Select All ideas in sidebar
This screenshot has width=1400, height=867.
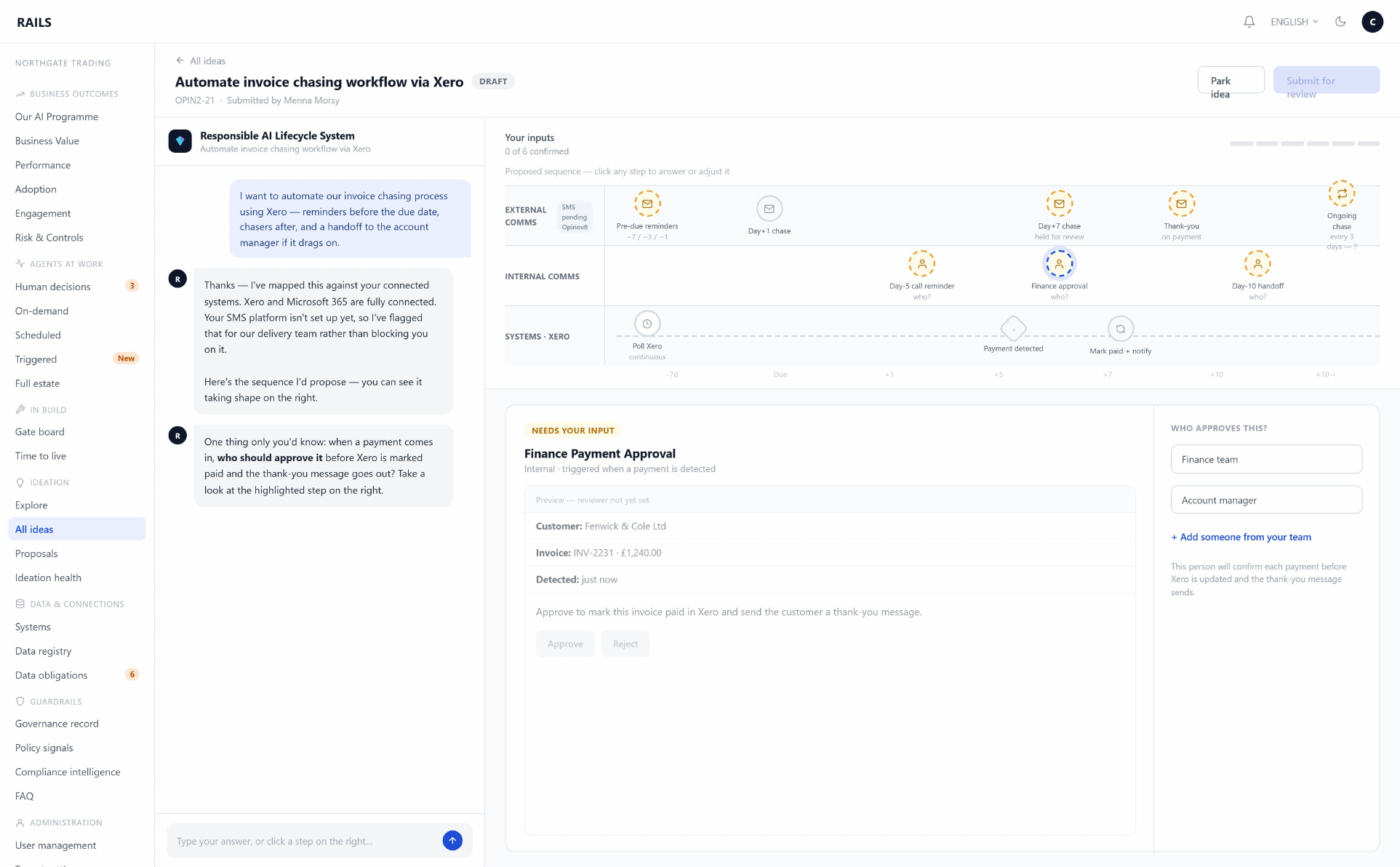click(76, 529)
